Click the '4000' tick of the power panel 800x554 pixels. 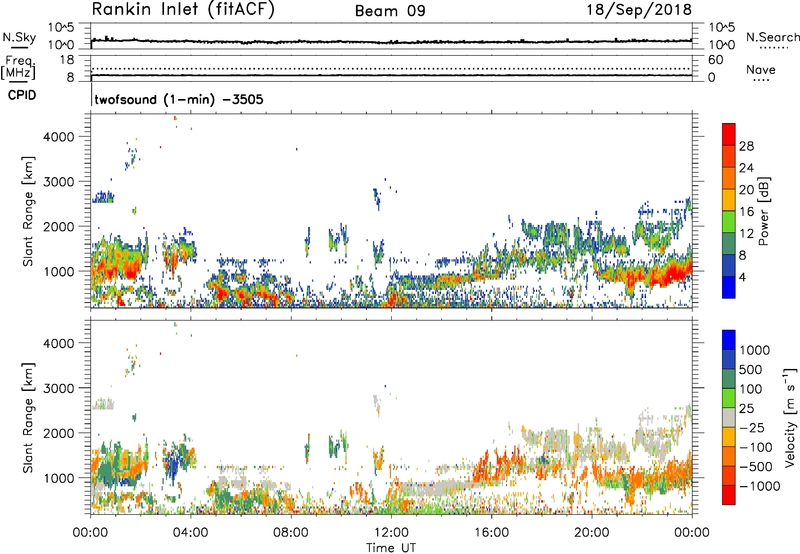pyautogui.click(x=58, y=137)
